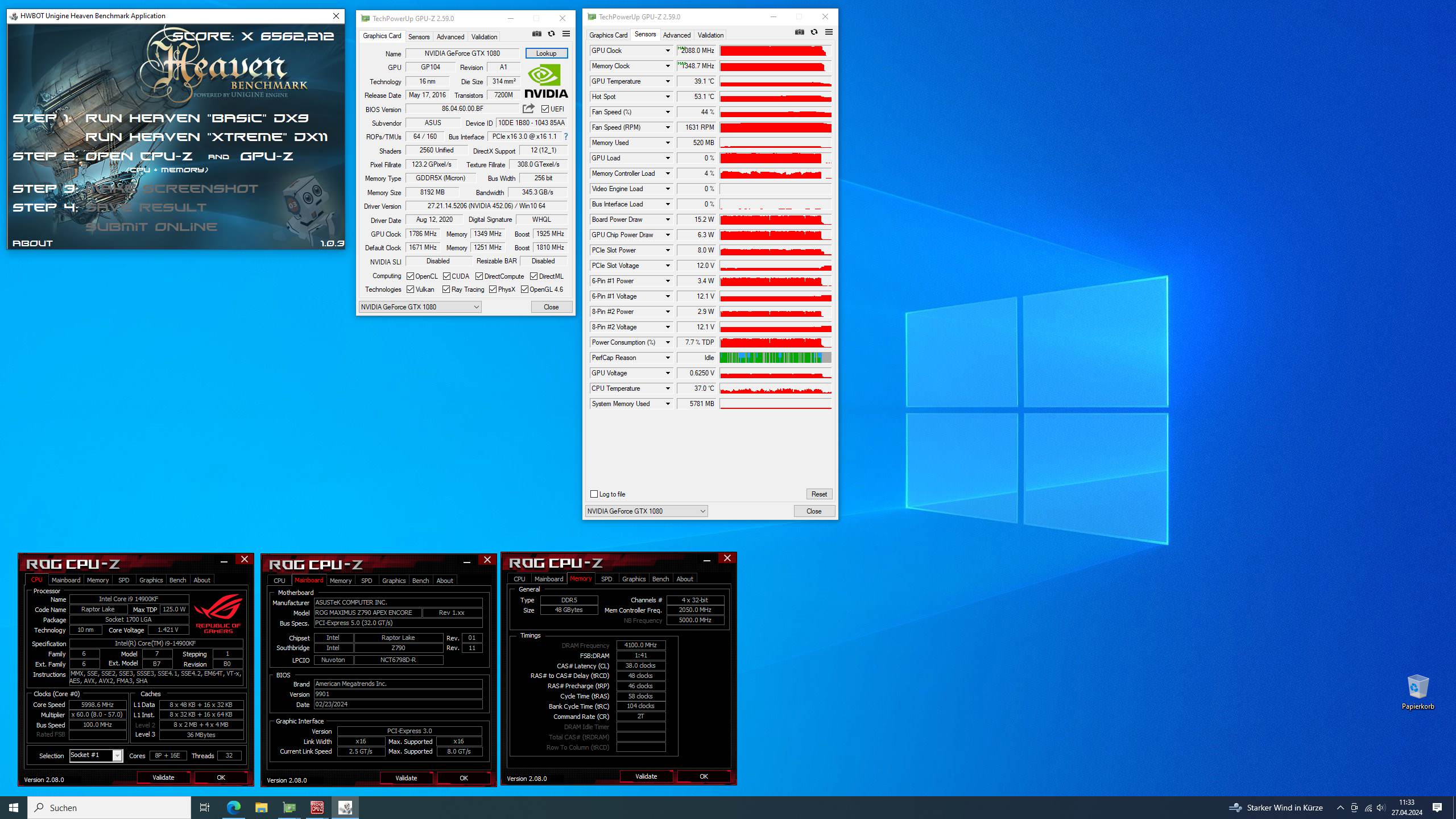Click the screenshot camera icon in GPU-Z Graphics Card window
The image size is (1456, 819).
coord(536,34)
